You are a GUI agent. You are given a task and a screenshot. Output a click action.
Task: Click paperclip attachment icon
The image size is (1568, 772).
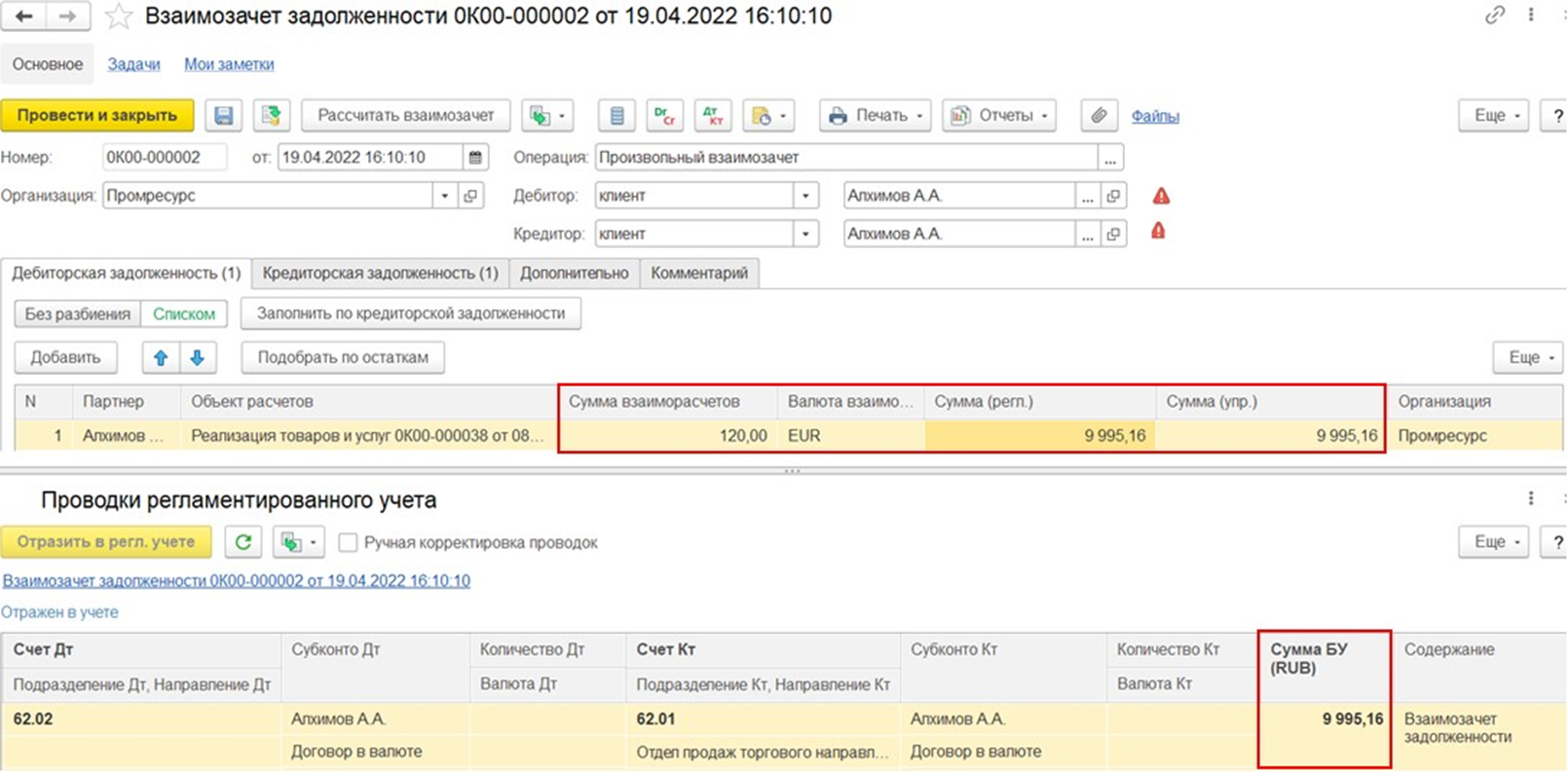tap(1099, 116)
